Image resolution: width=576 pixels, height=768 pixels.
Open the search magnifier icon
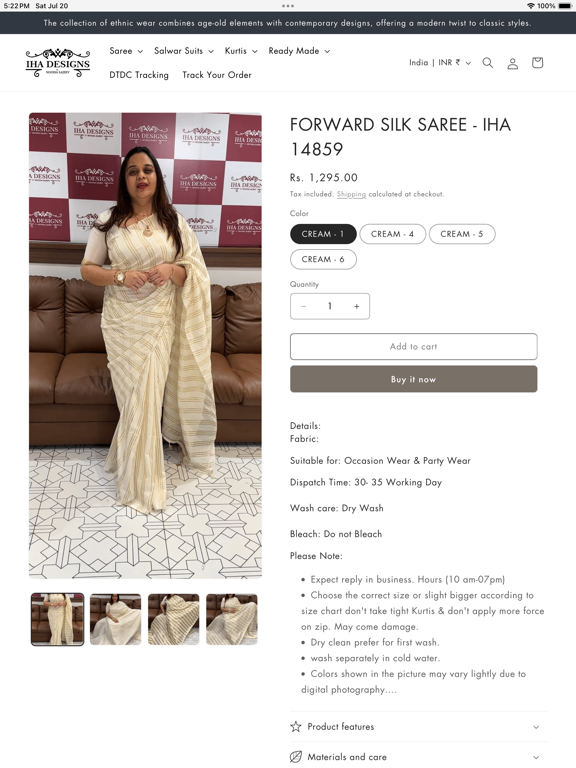[x=487, y=63]
